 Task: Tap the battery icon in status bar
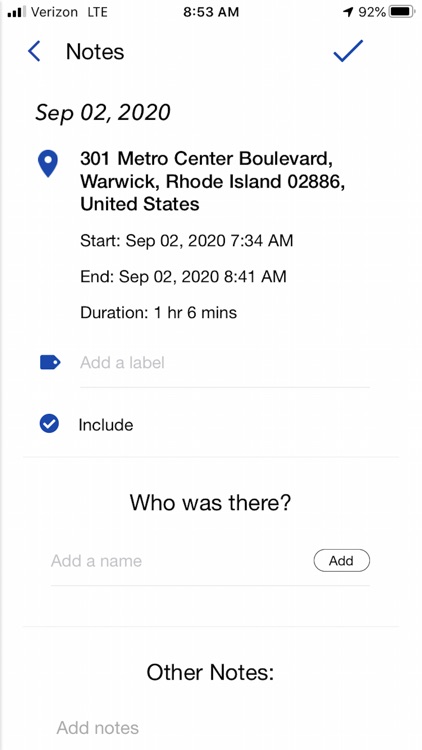click(x=403, y=12)
